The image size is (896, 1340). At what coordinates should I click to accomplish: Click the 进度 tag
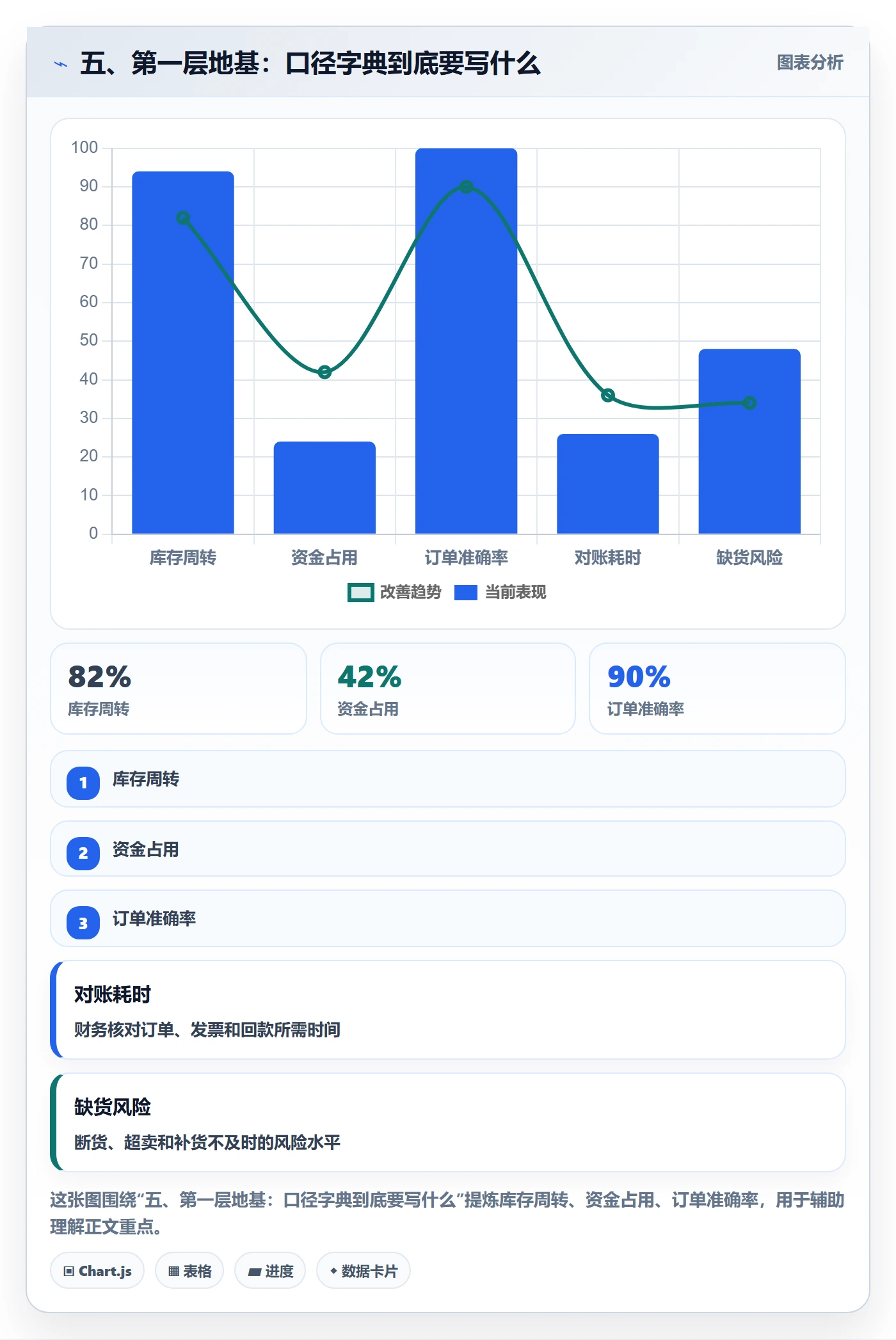point(270,1271)
